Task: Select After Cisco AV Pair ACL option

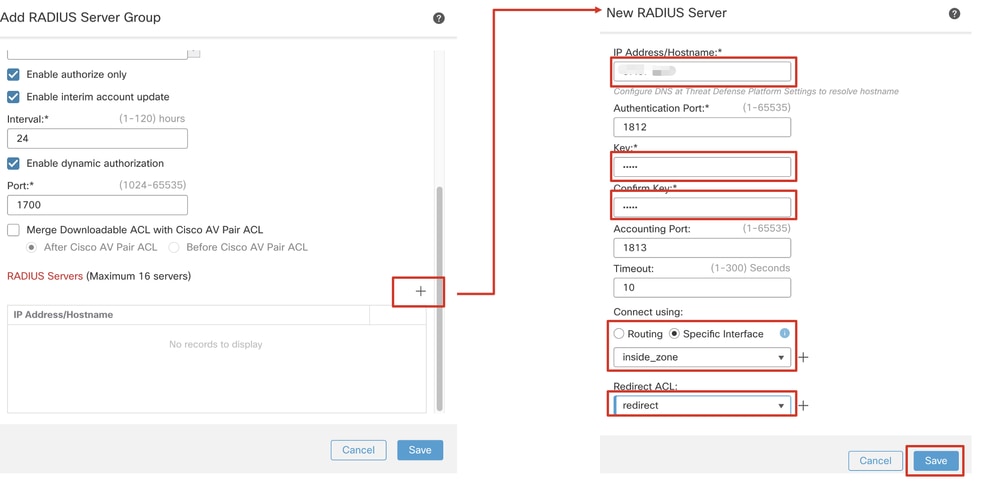Action: click(31, 247)
